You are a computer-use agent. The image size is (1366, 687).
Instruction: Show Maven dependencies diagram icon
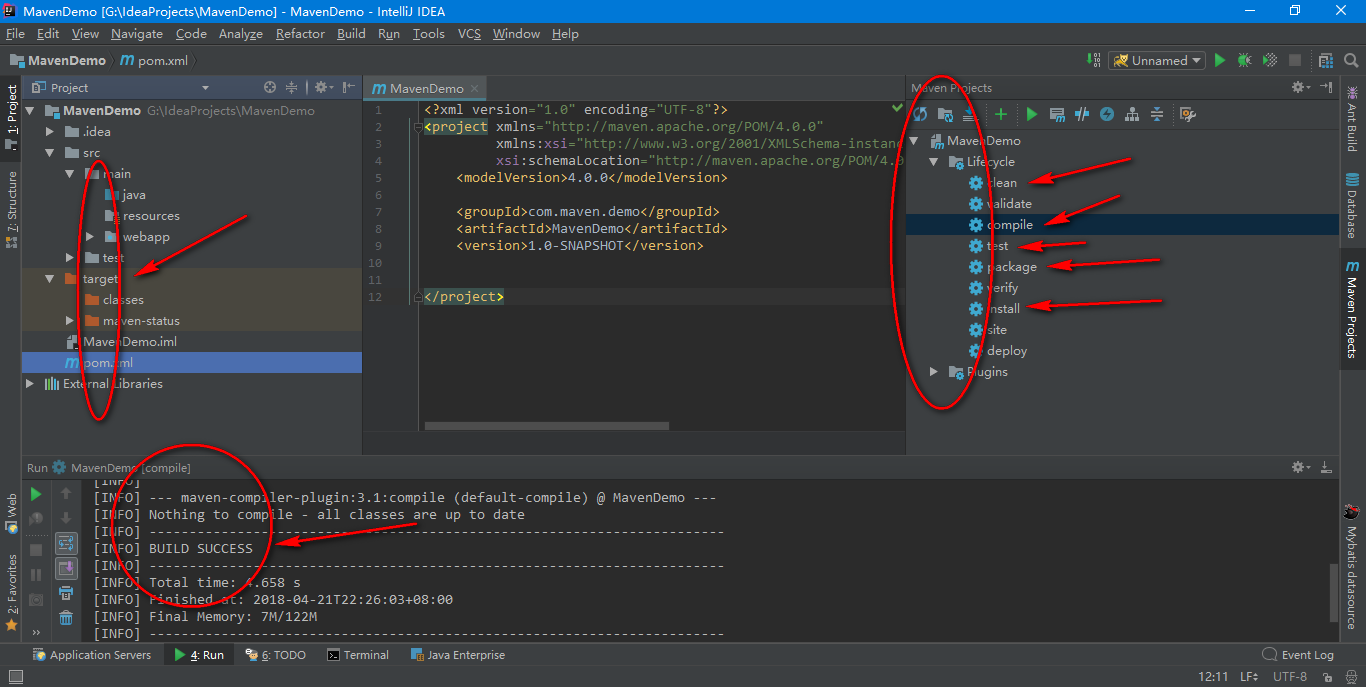click(1132, 114)
